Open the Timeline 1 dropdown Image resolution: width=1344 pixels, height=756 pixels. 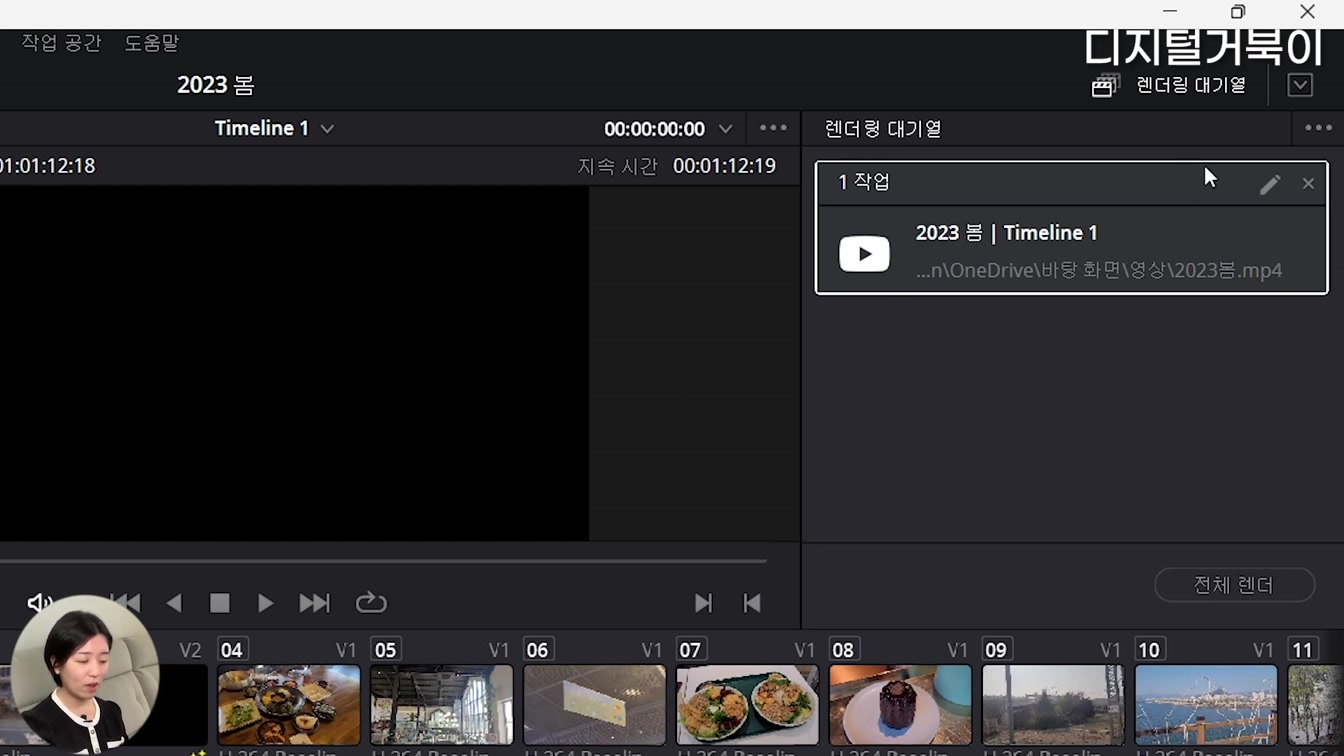coord(274,128)
